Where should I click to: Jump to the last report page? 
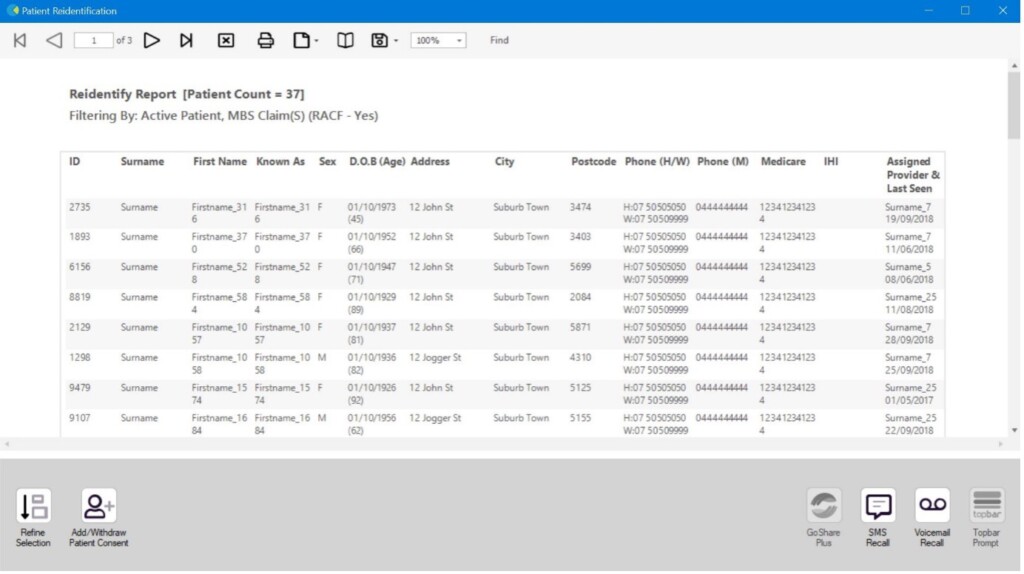coord(186,41)
